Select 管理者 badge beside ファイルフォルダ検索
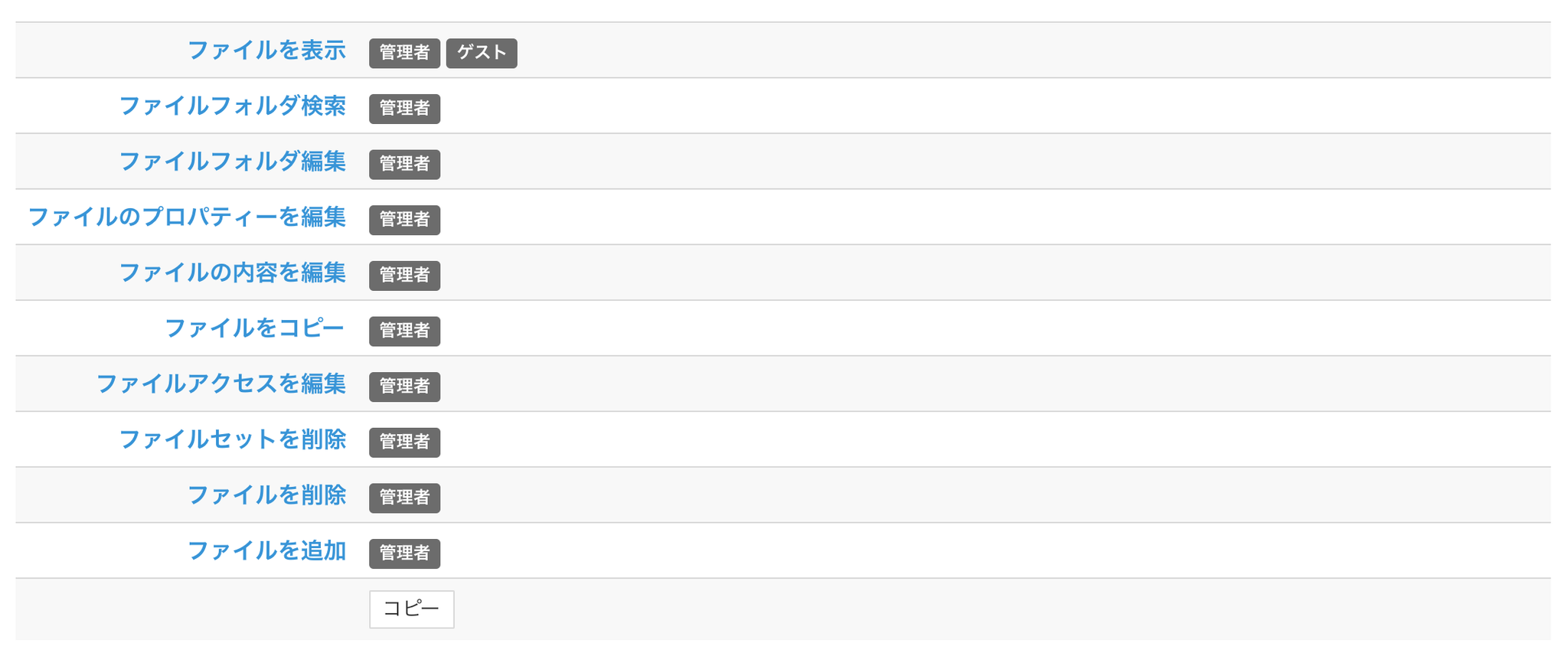1568x653 pixels. point(404,109)
